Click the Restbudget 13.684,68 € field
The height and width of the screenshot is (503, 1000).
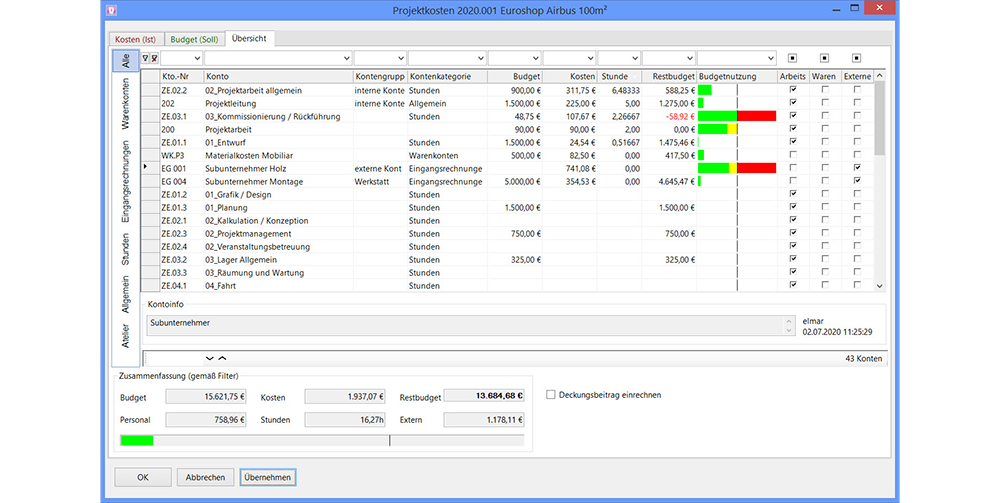point(483,396)
